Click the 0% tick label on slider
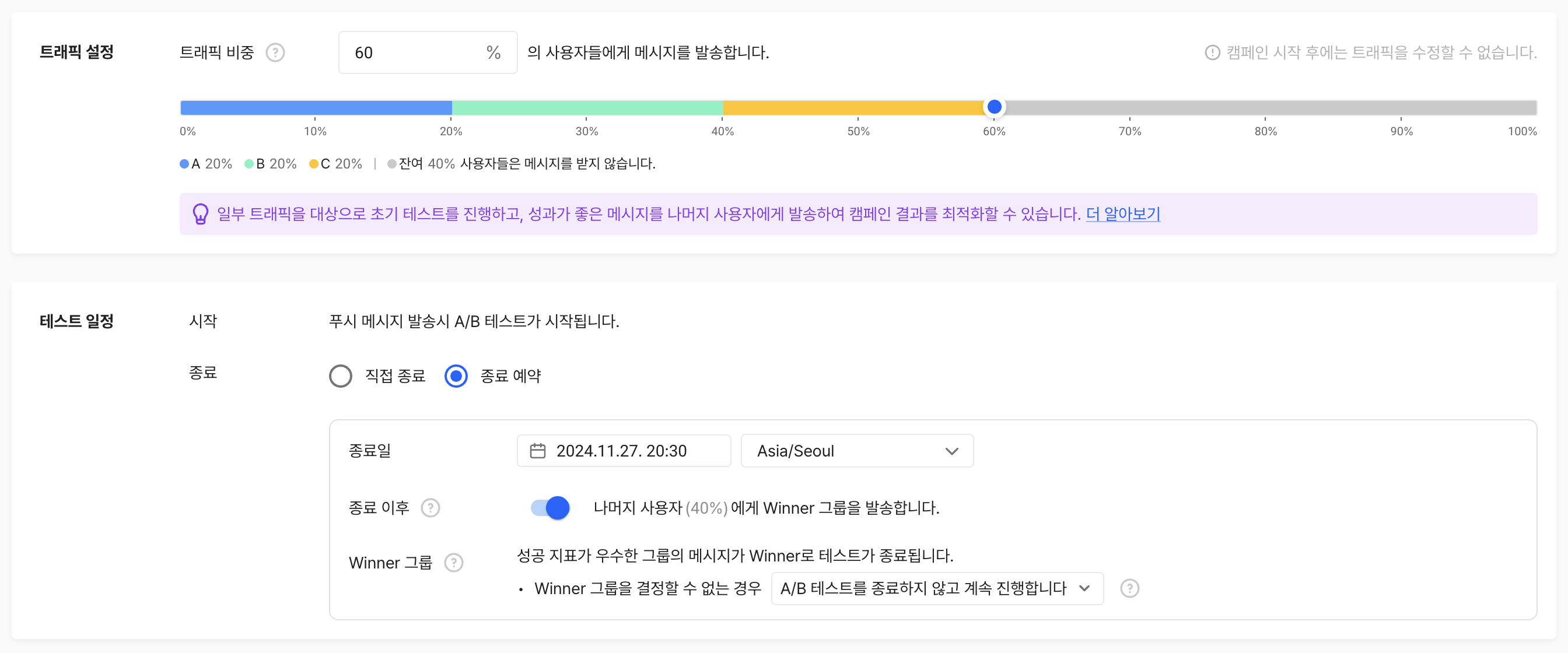The image size is (1568, 653). pos(187,131)
